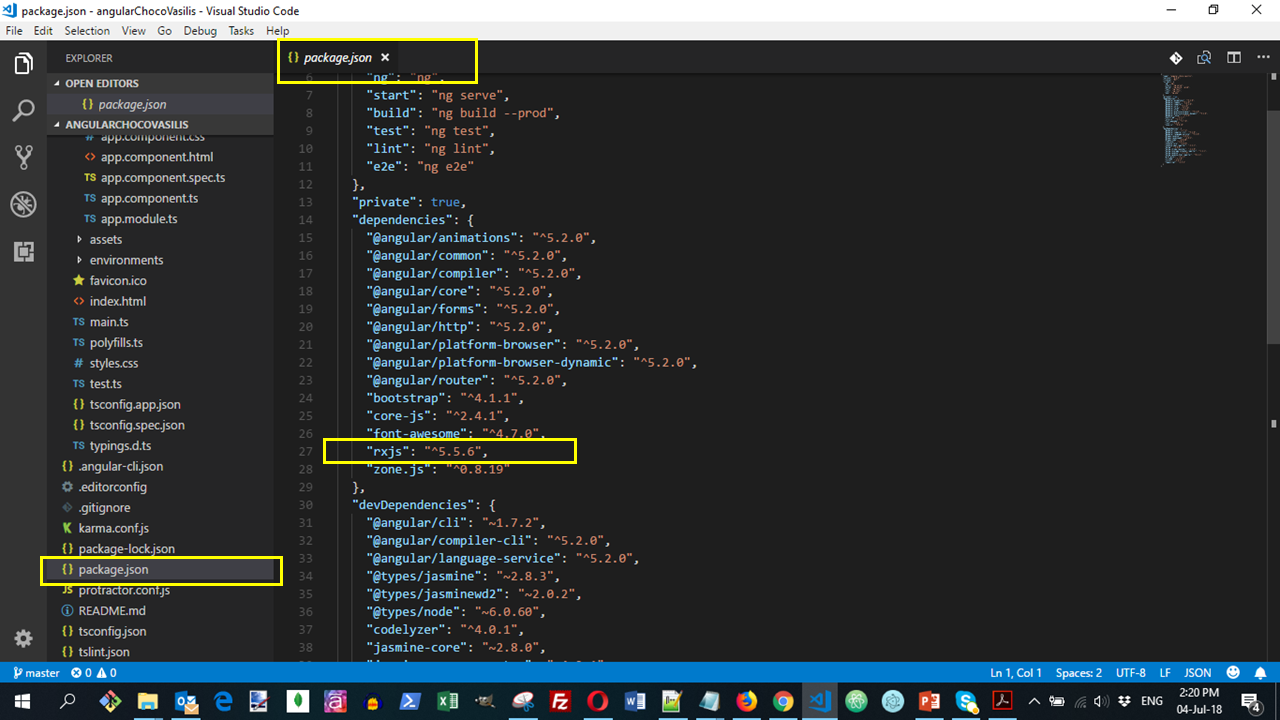Open the Search view in activity bar

click(23, 110)
